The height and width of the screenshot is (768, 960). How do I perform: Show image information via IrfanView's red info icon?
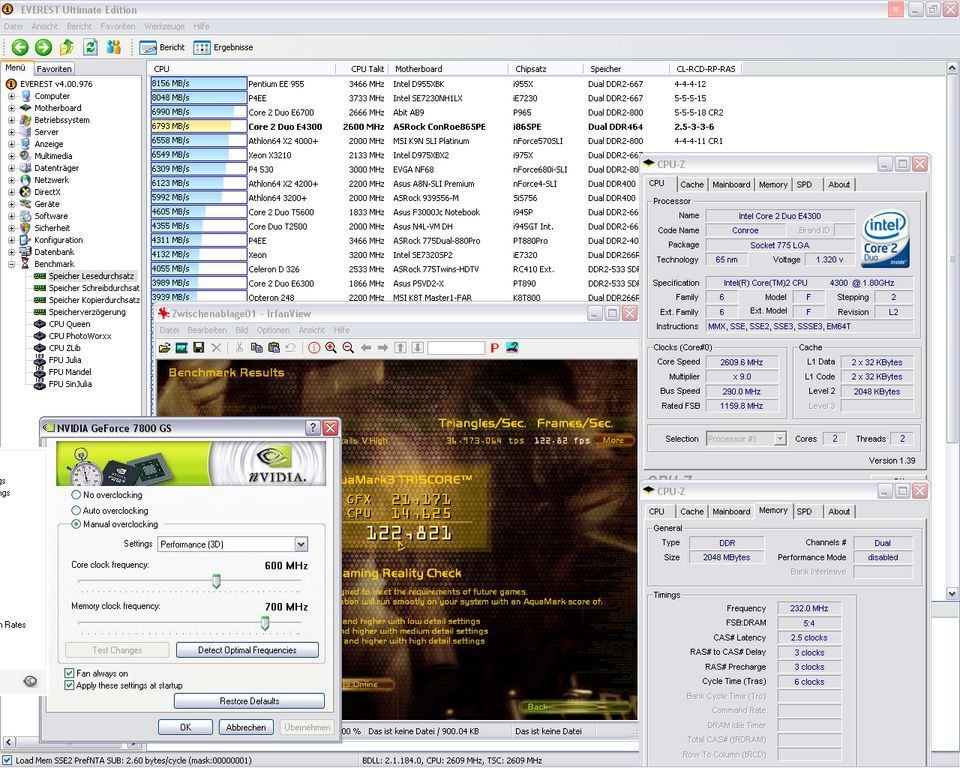(x=314, y=348)
